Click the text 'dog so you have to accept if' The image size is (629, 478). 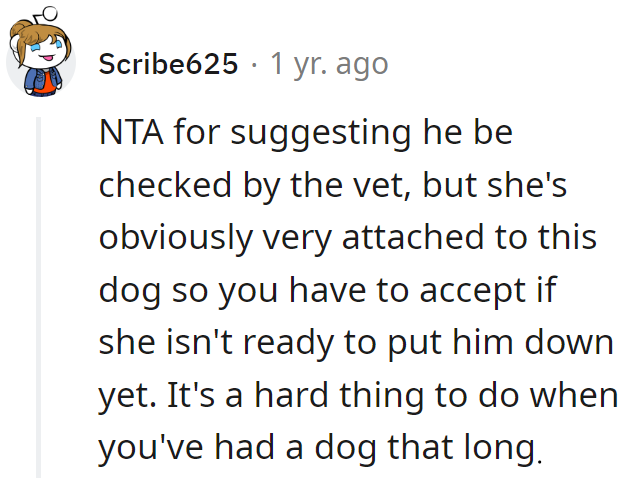tap(328, 290)
